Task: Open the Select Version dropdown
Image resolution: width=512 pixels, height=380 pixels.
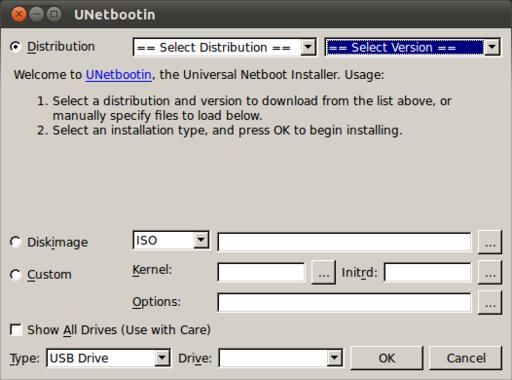Action: pyautogui.click(x=412, y=47)
